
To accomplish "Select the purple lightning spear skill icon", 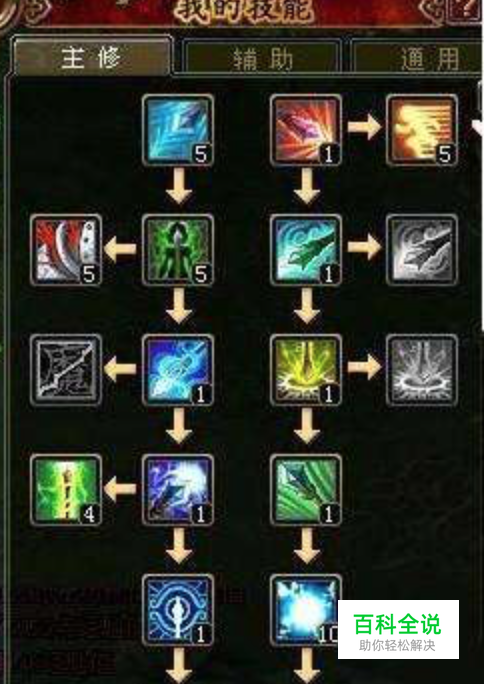I will point(178,489).
